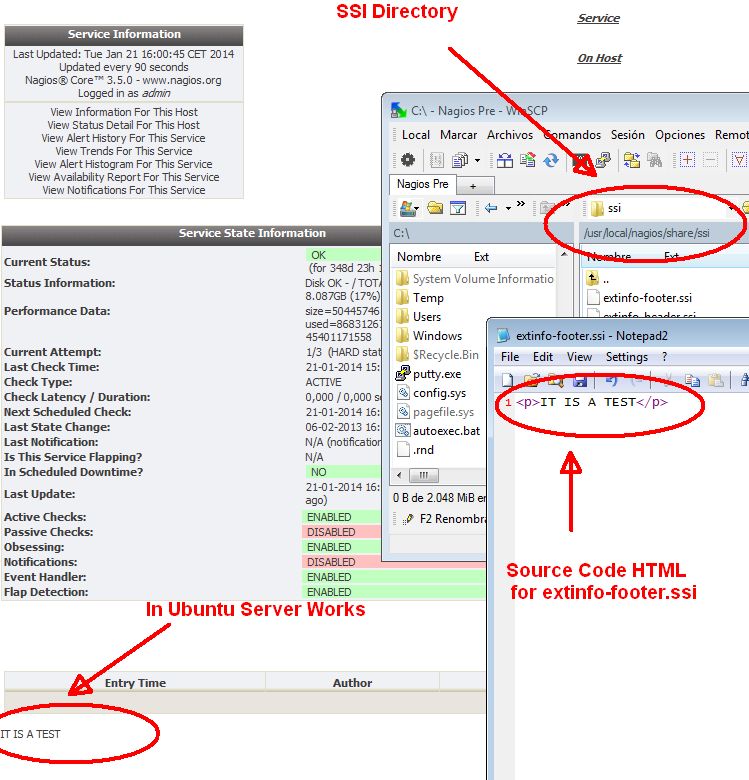Image resolution: width=749 pixels, height=780 pixels.
Task: Open the Archivos menu in WinSCP
Action: (x=510, y=135)
